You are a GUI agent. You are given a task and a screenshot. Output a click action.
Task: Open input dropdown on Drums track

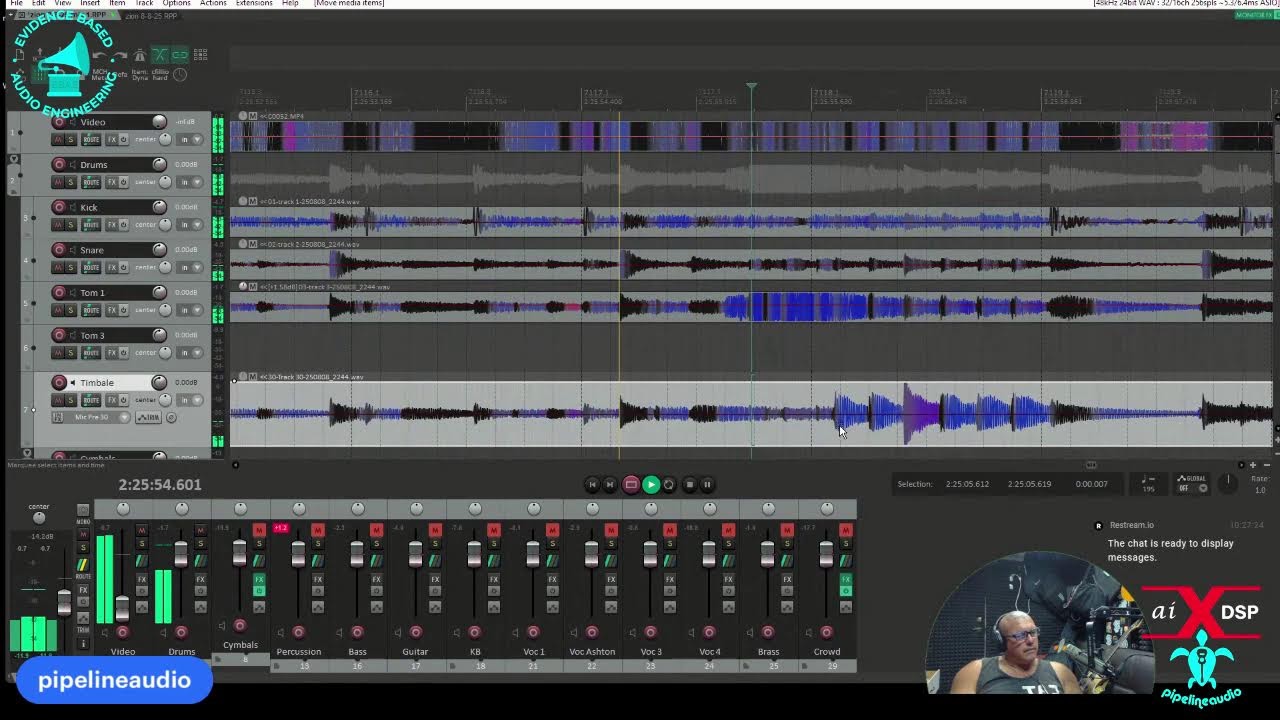pyautogui.click(x=190, y=182)
